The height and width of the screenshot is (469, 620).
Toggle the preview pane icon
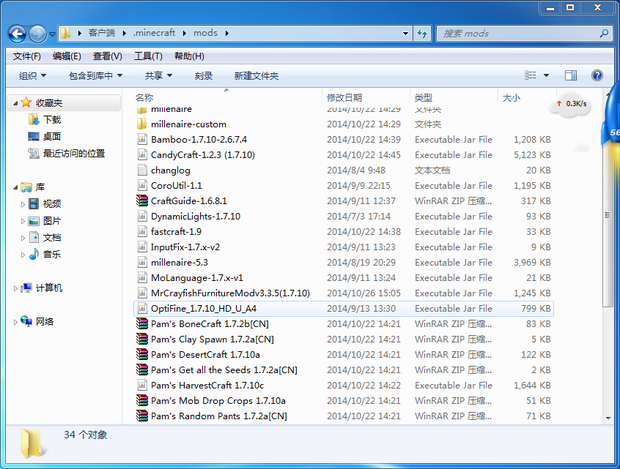[x=571, y=75]
